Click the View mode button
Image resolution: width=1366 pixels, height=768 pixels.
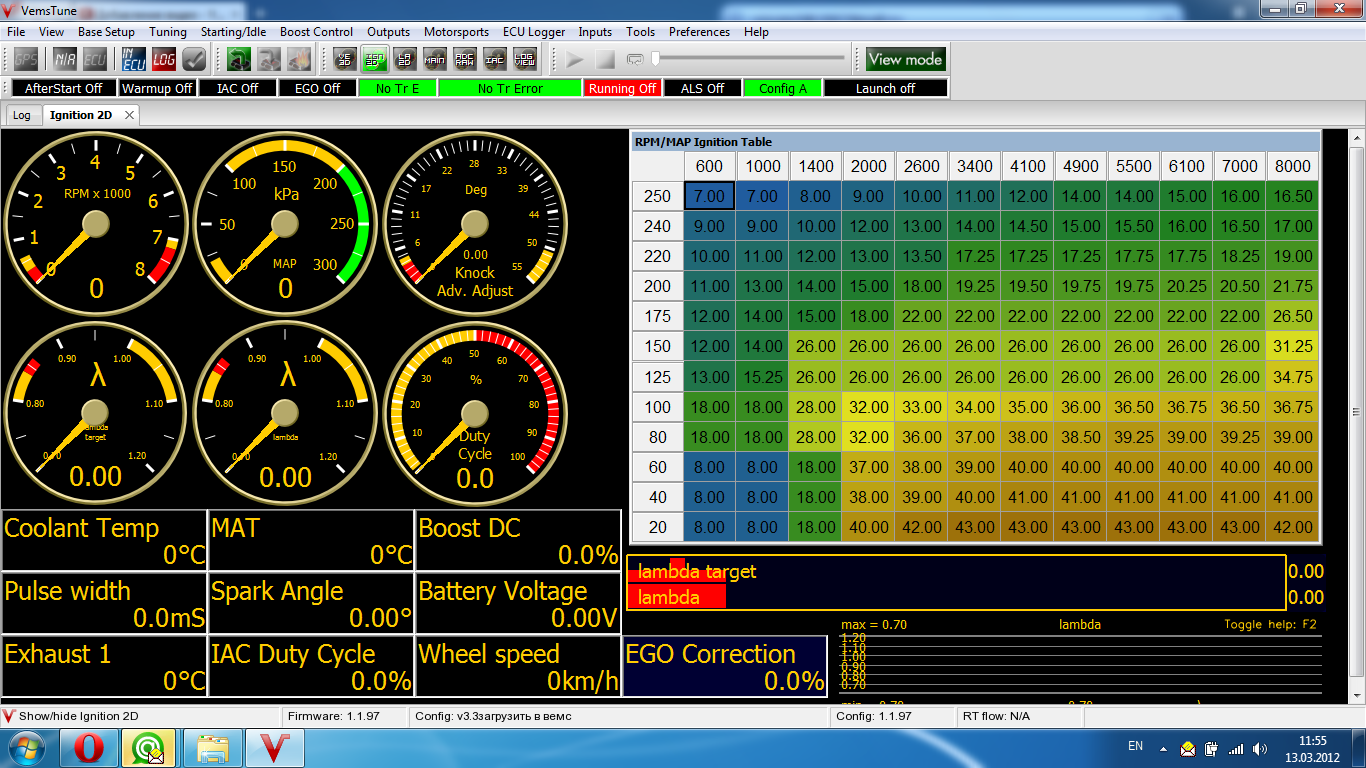(x=905, y=59)
